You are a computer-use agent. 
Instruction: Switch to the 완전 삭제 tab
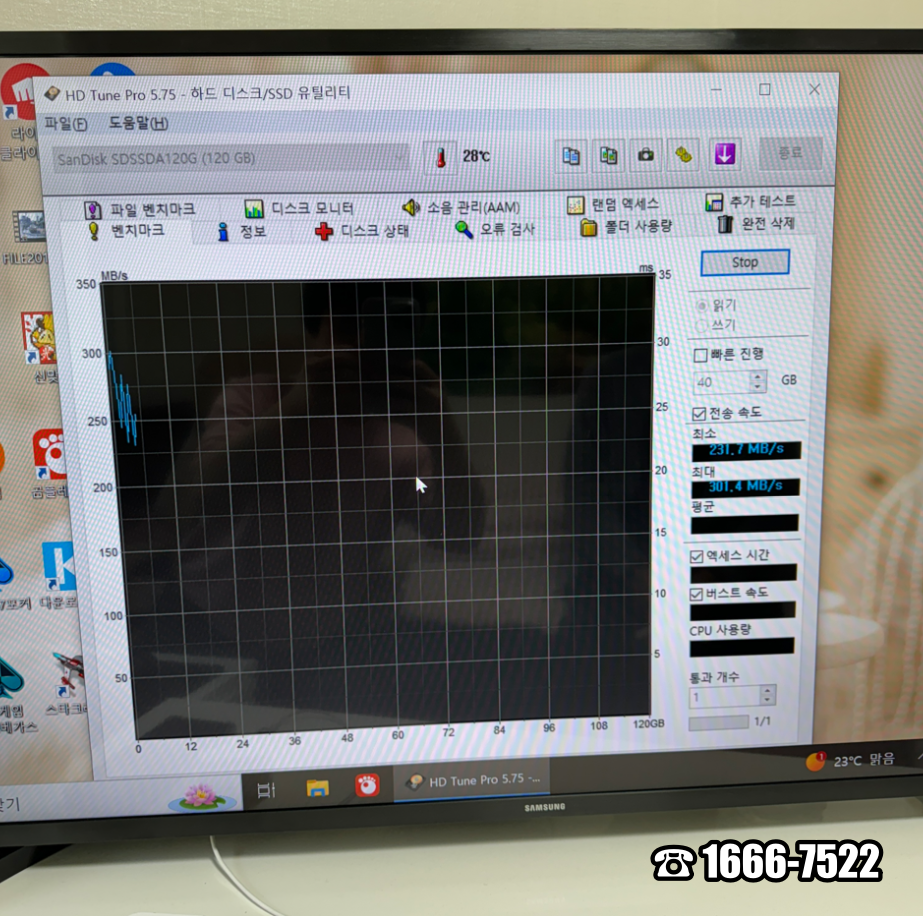[756, 224]
